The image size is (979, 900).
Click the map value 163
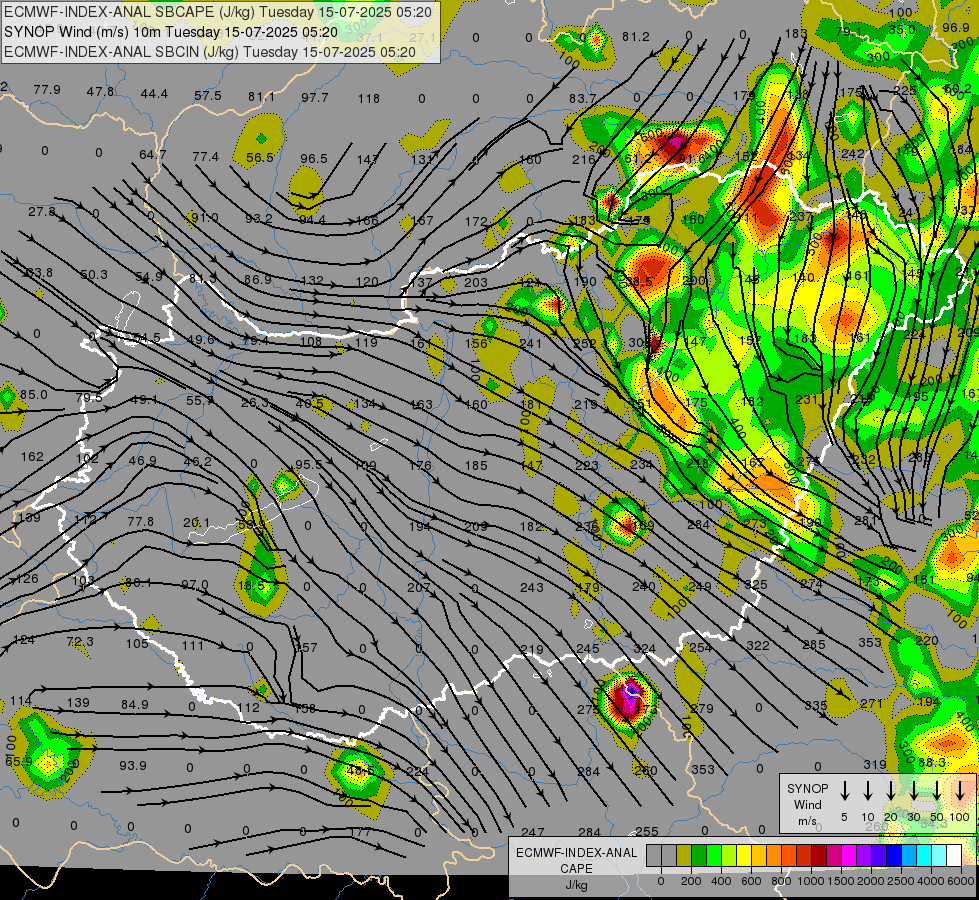[x=421, y=405]
